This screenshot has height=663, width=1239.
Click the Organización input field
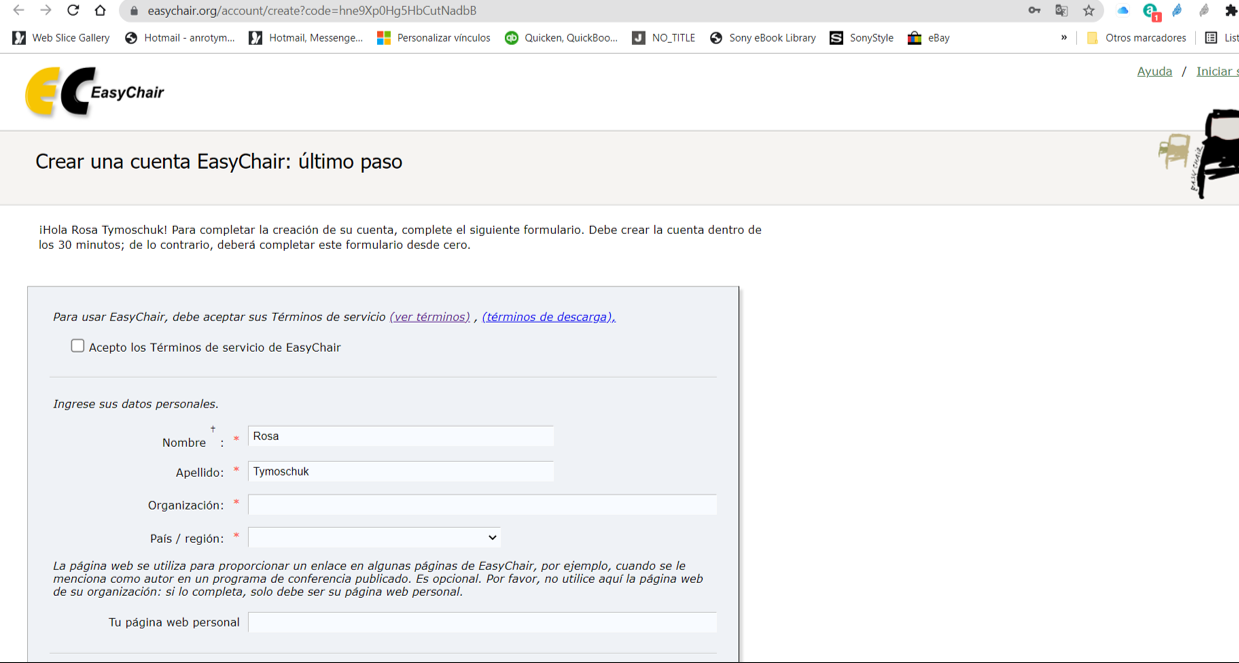tap(482, 505)
